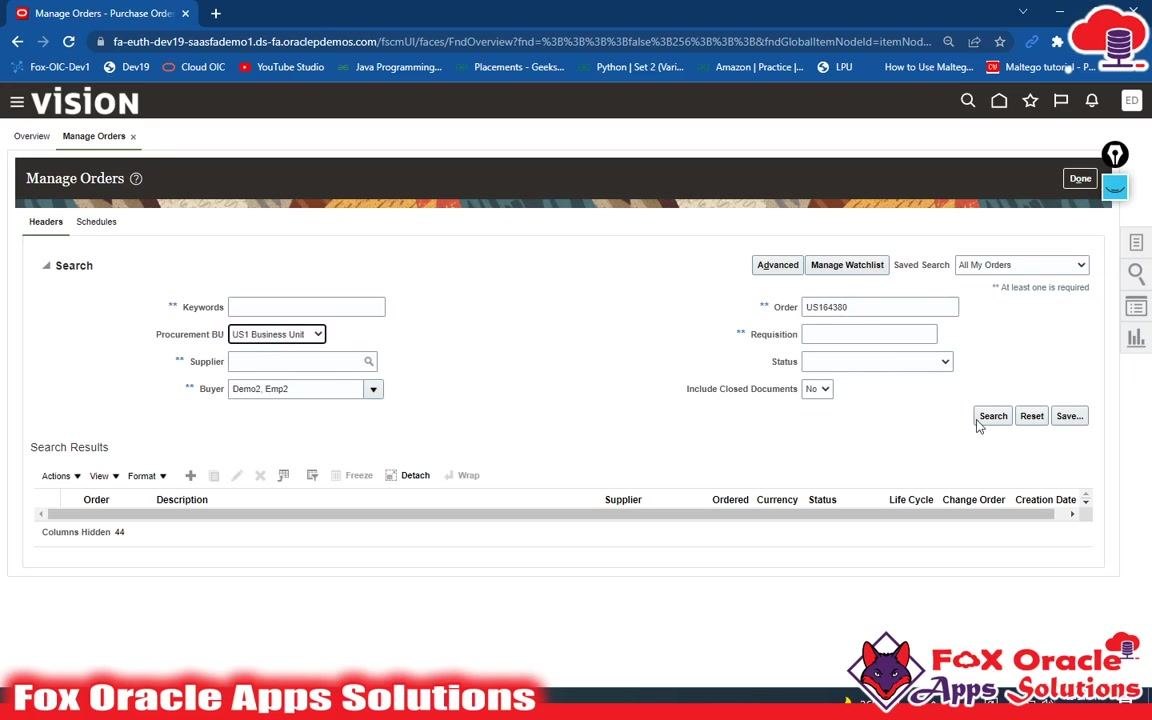Image resolution: width=1152 pixels, height=720 pixels.
Task: Click the Delete X icon in toolbar
Action: point(260,476)
